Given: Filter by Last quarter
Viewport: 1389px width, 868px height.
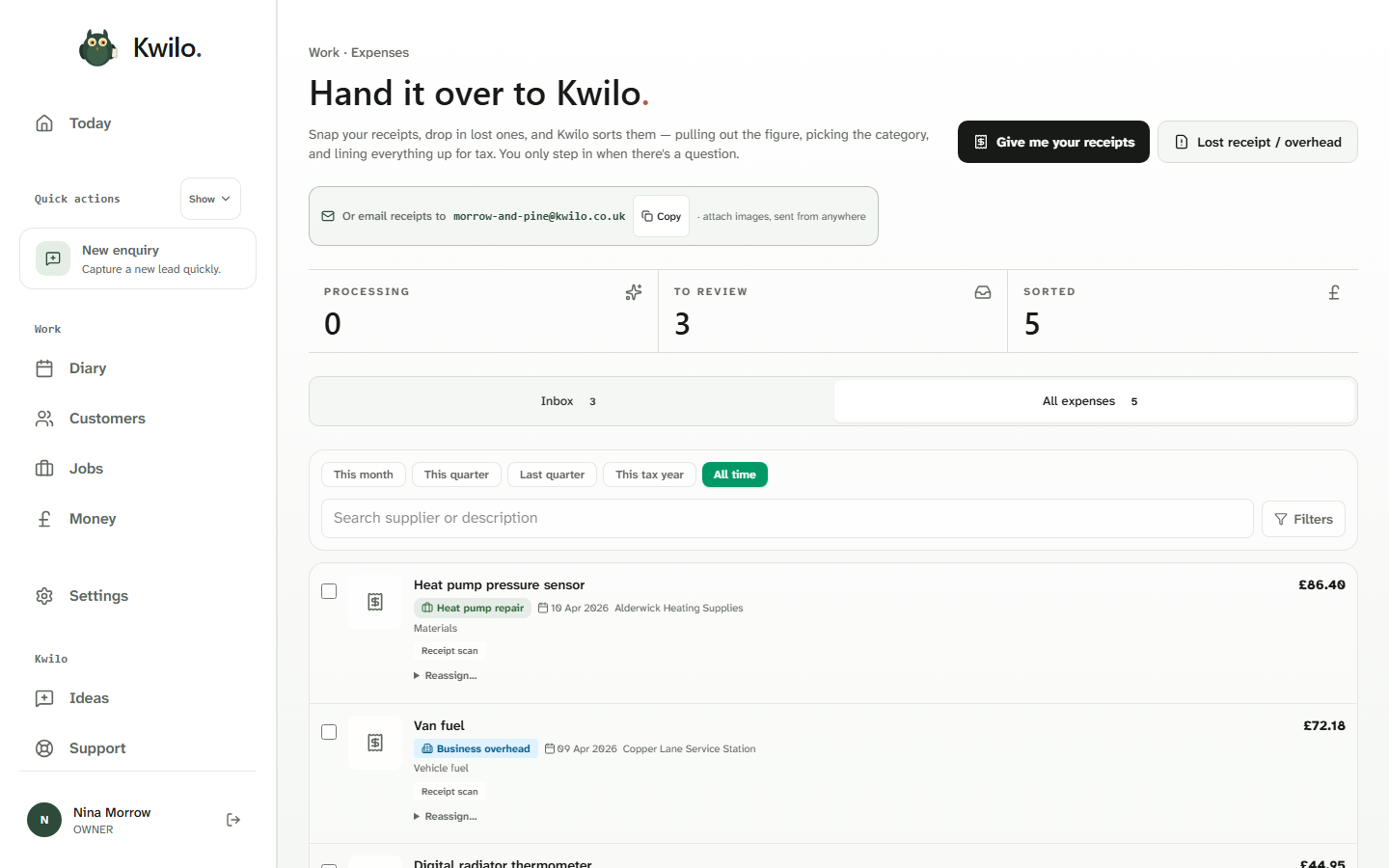Looking at the screenshot, I should [552, 475].
